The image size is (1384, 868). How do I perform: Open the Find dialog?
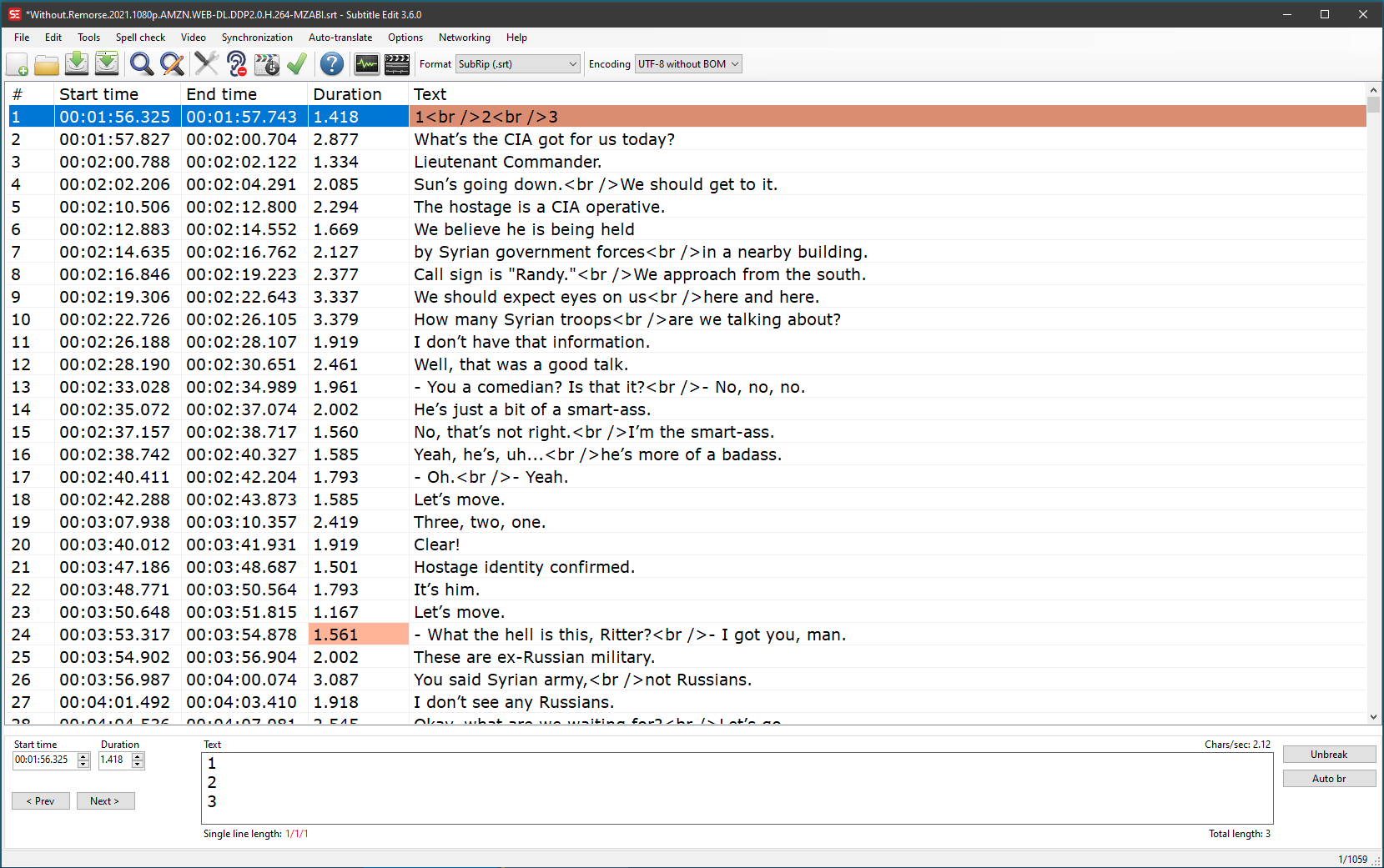(x=141, y=63)
